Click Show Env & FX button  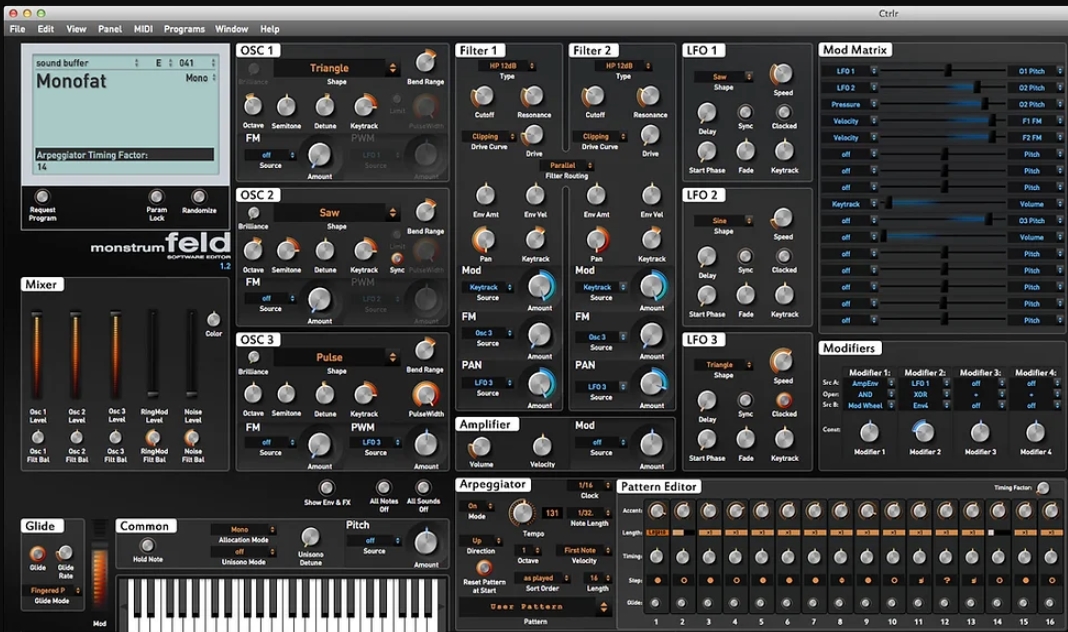(327, 488)
